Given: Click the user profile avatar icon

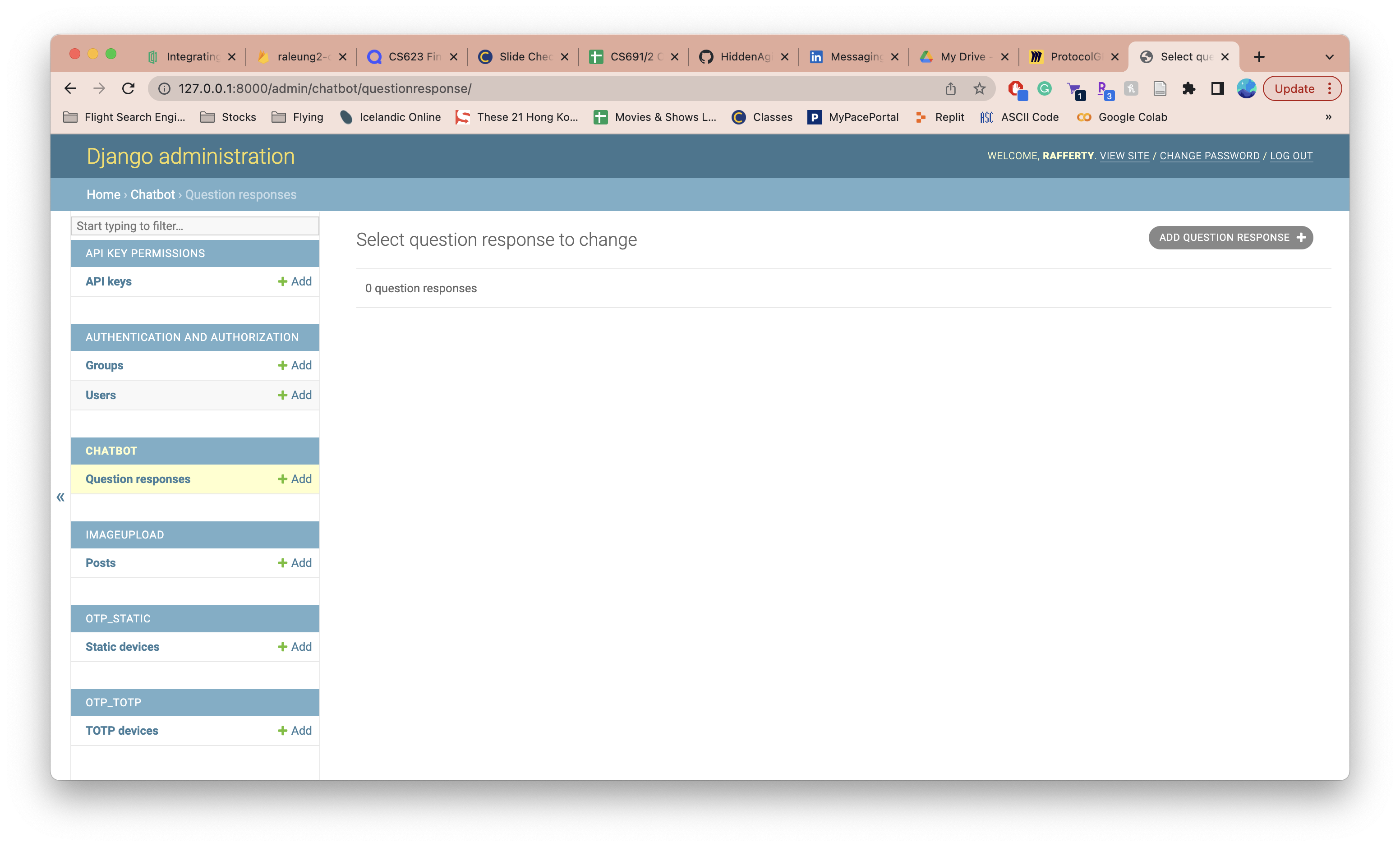Looking at the screenshot, I should [1246, 88].
